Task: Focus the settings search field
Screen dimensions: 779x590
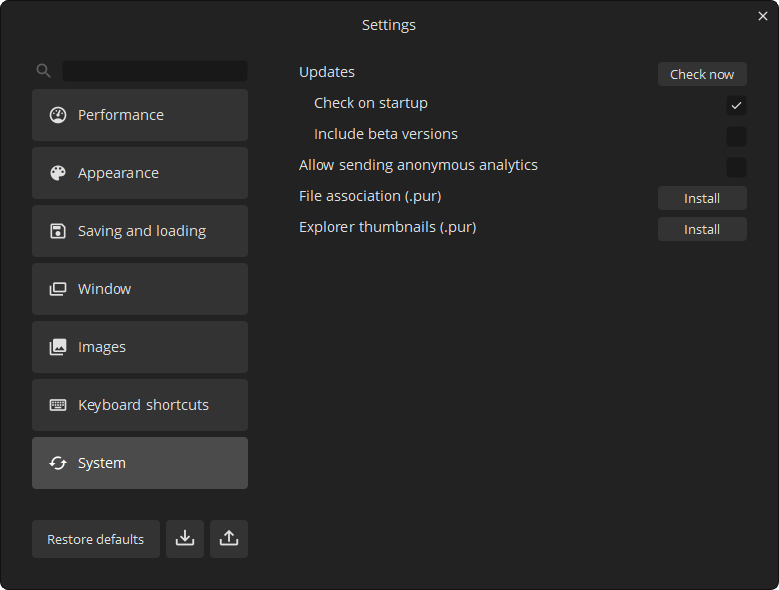Action: [155, 71]
